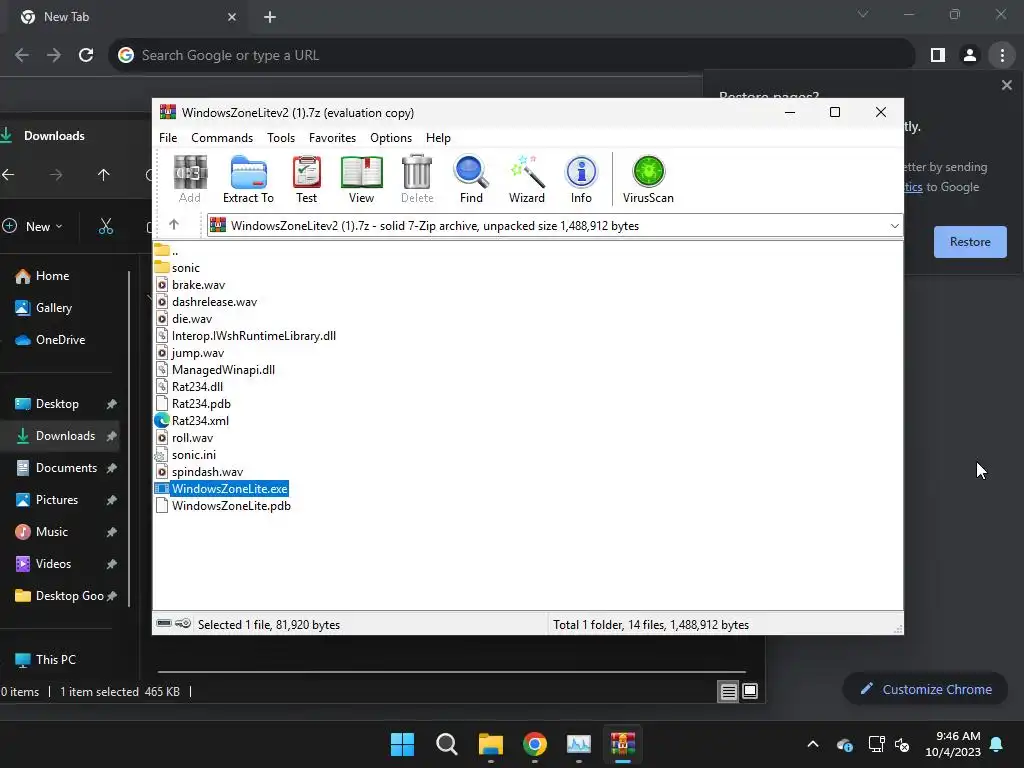The width and height of the screenshot is (1024, 768).
Task: Select ManagedWinapi.dll file
Action: (x=223, y=370)
